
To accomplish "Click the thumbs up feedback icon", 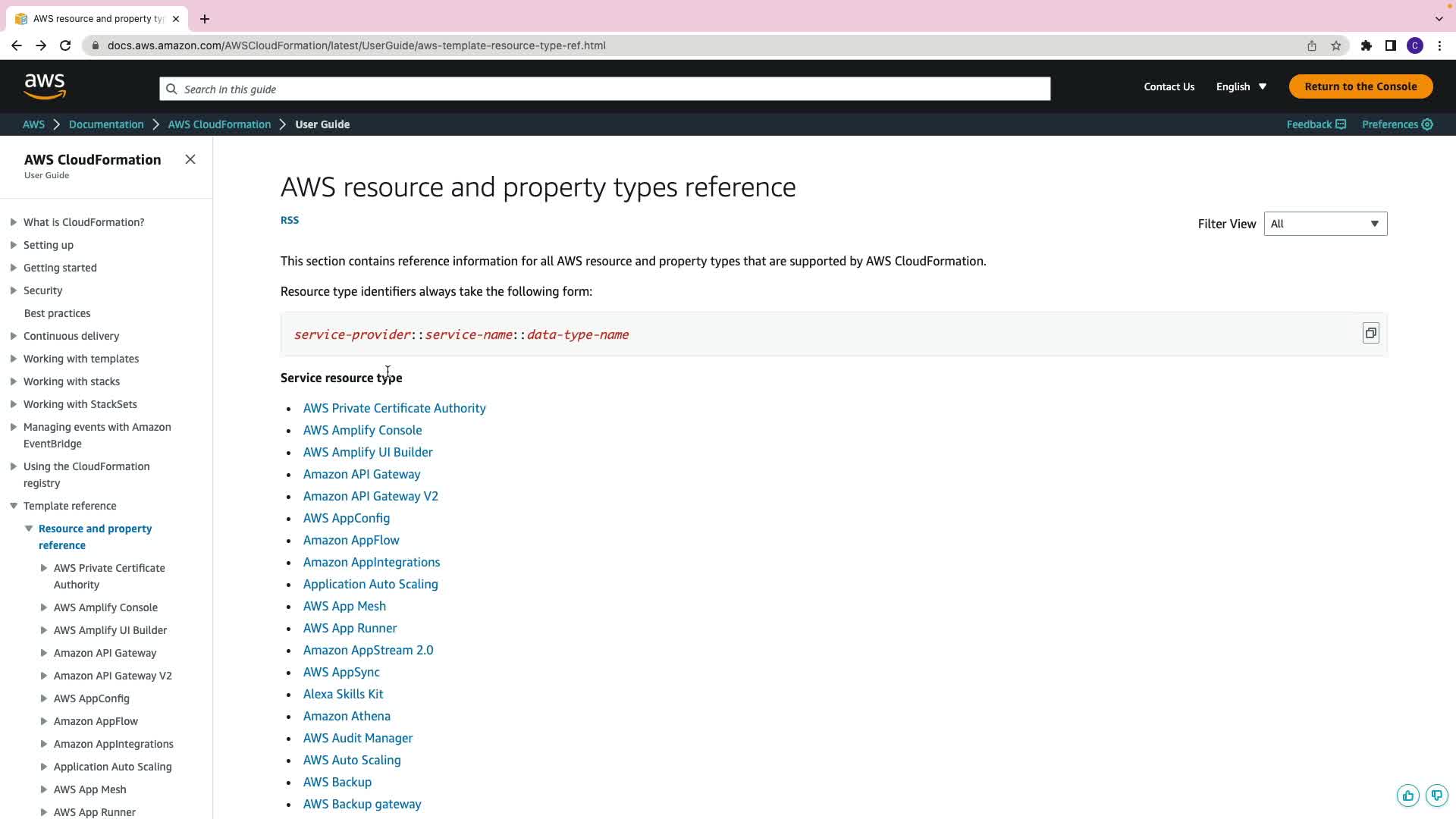I will [x=1408, y=795].
